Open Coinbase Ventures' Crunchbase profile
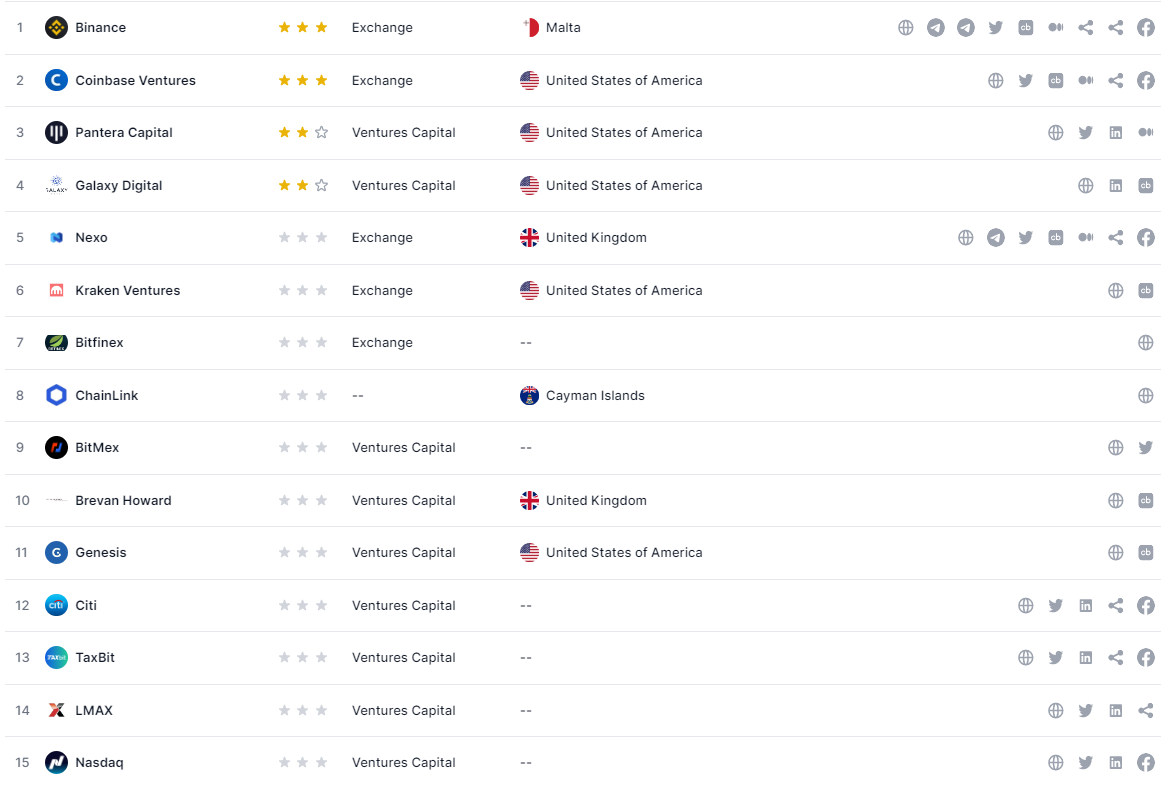 (1056, 80)
